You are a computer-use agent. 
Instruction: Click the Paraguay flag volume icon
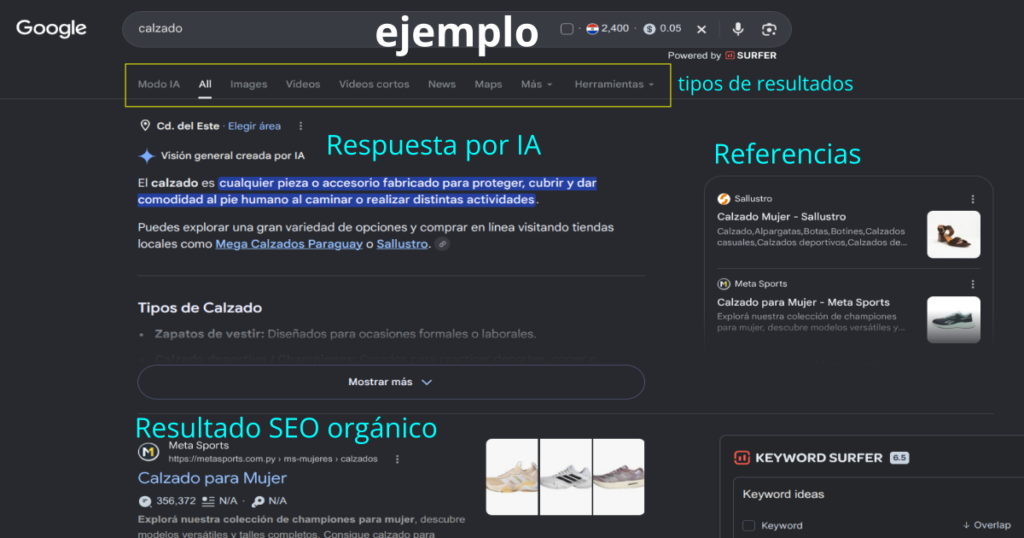pos(592,29)
